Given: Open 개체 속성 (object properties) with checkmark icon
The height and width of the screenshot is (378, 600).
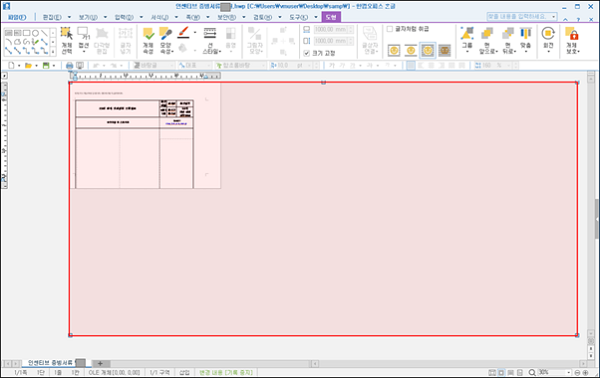Looking at the screenshot, I should click(x=148, y=40).
